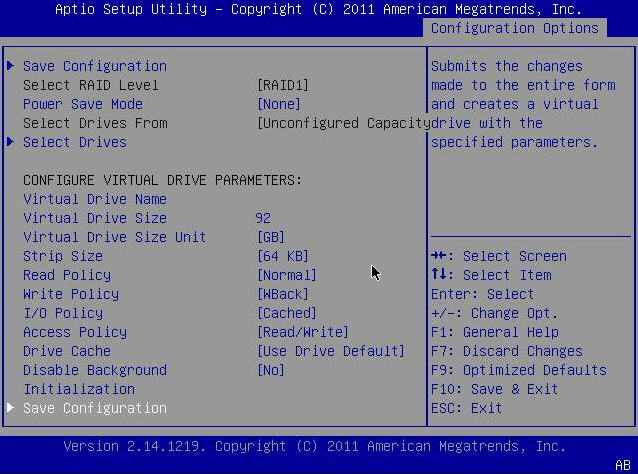The image size is (638, 474).
Task: Click the F9: Optimized Defaults line
Action: pyautogui.click(x=519, y=370)
